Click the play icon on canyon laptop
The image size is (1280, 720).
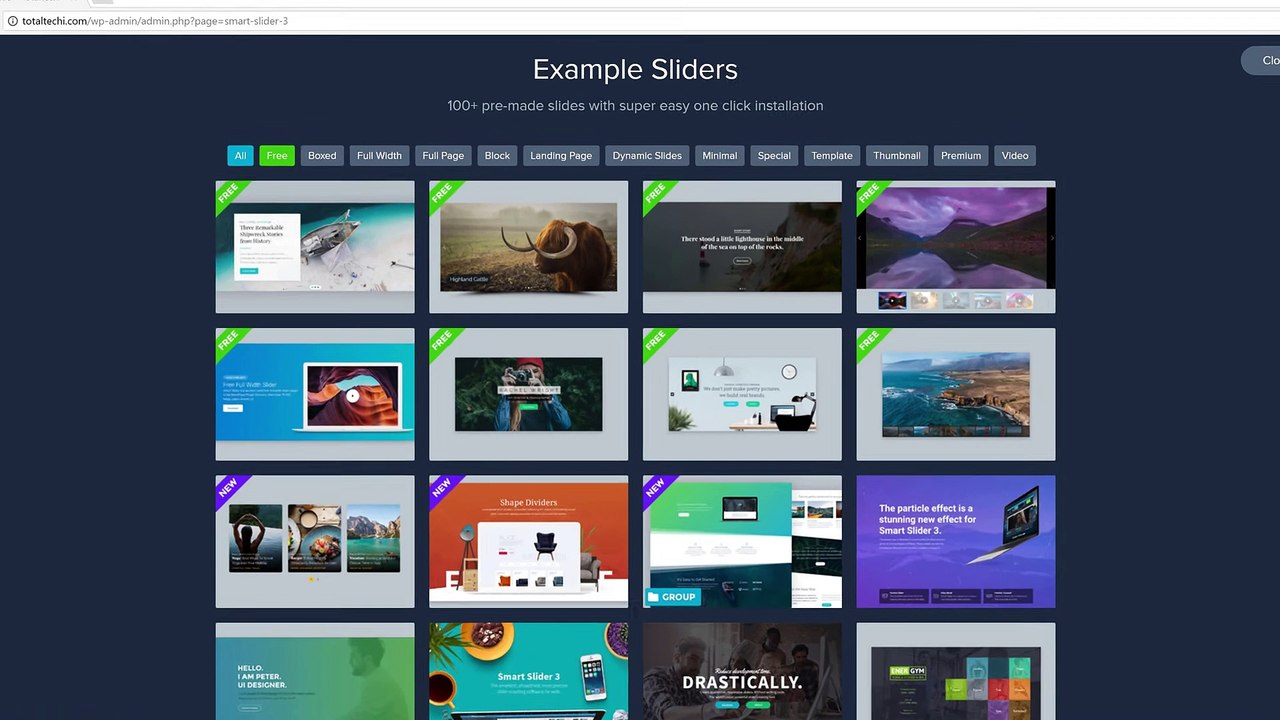[352, 395]
